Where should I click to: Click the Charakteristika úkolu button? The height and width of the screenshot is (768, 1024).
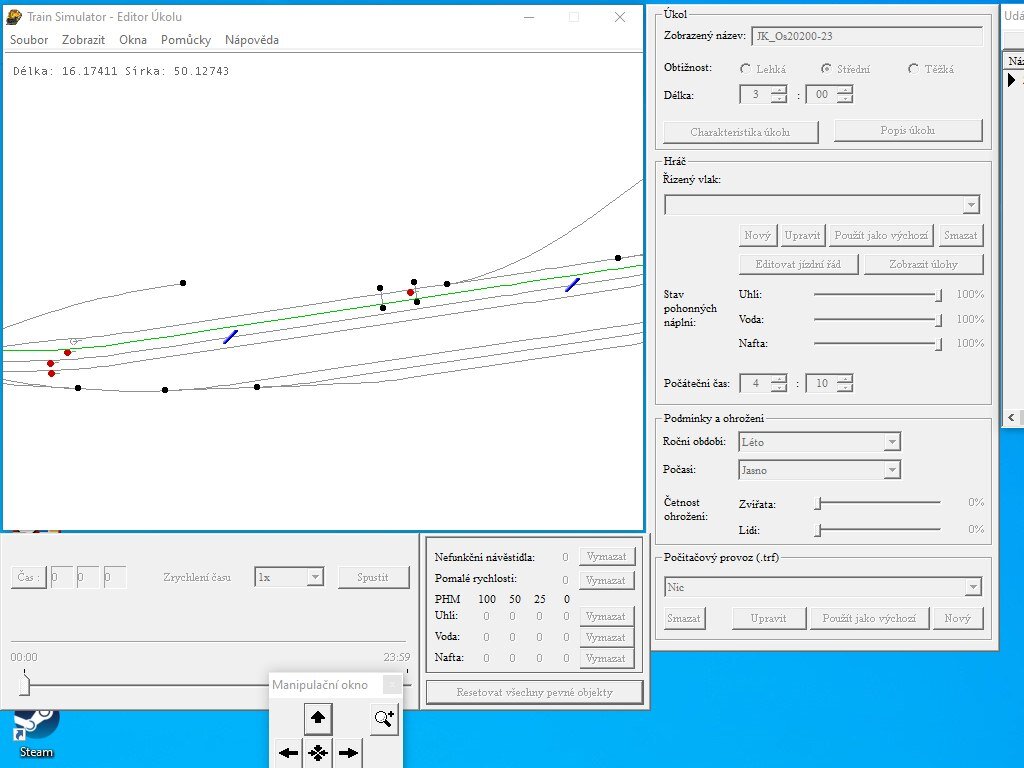741,132
